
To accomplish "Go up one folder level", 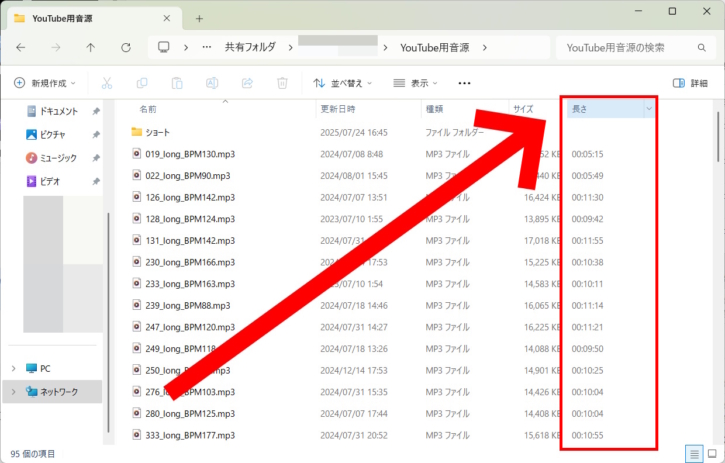I will click(x=91, y=47).
